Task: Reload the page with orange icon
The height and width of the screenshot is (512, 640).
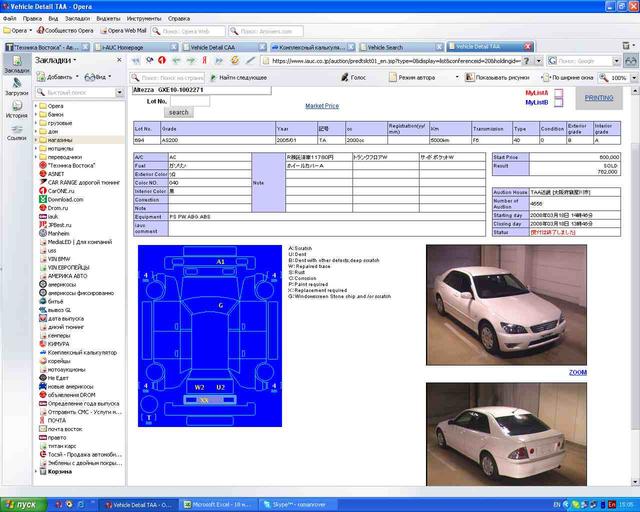Action: pos(235,60)
